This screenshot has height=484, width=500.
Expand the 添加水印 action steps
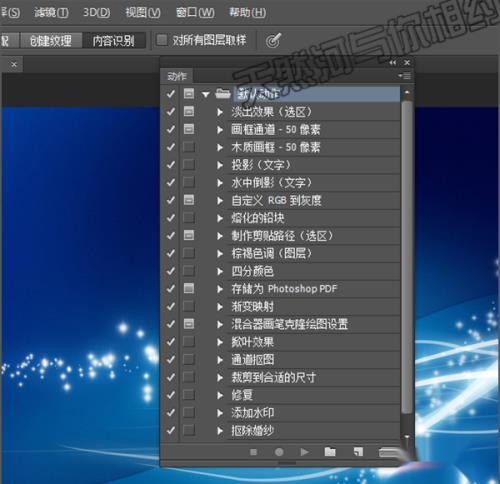tap(220, 413)
